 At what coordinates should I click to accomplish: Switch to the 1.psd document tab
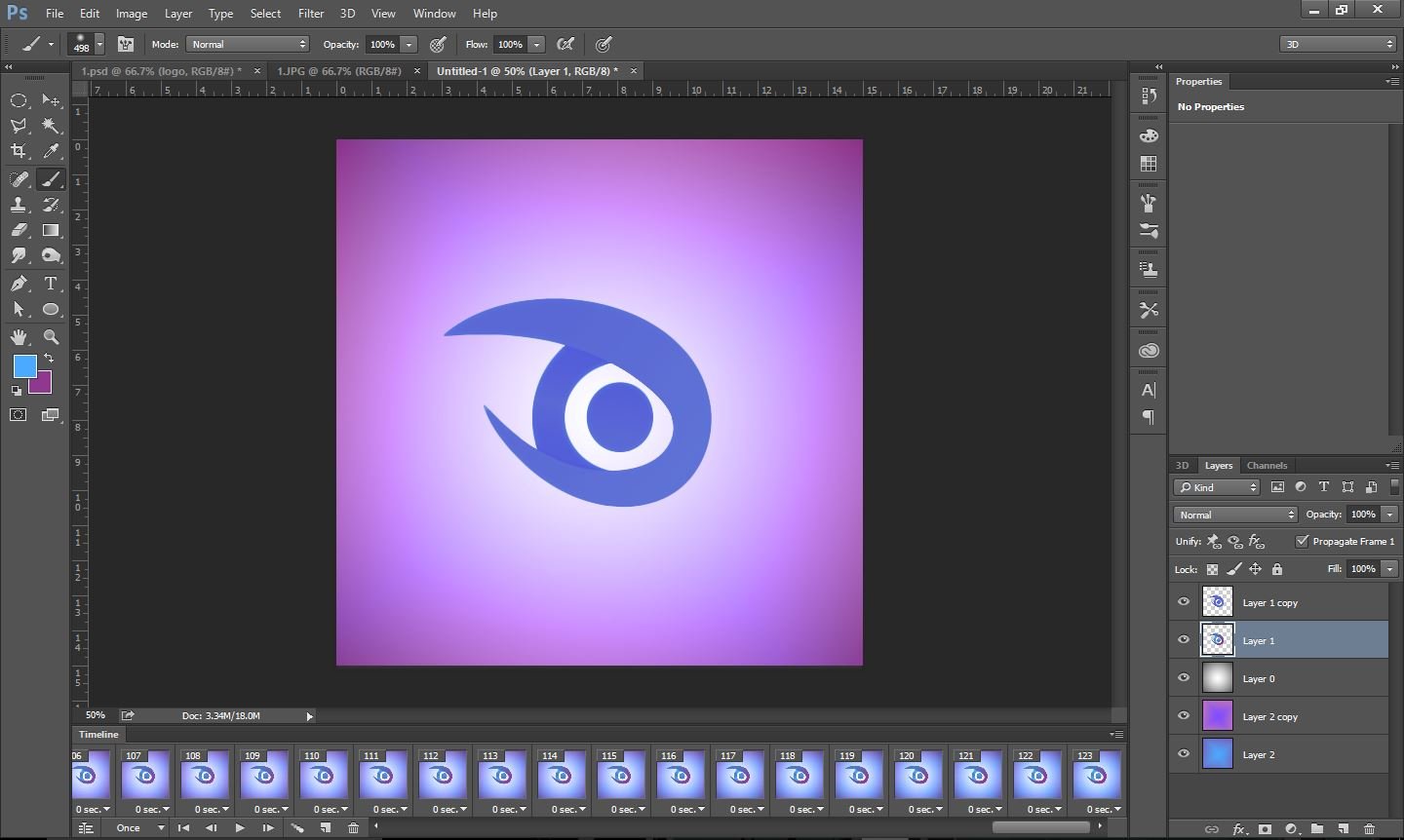162,71
